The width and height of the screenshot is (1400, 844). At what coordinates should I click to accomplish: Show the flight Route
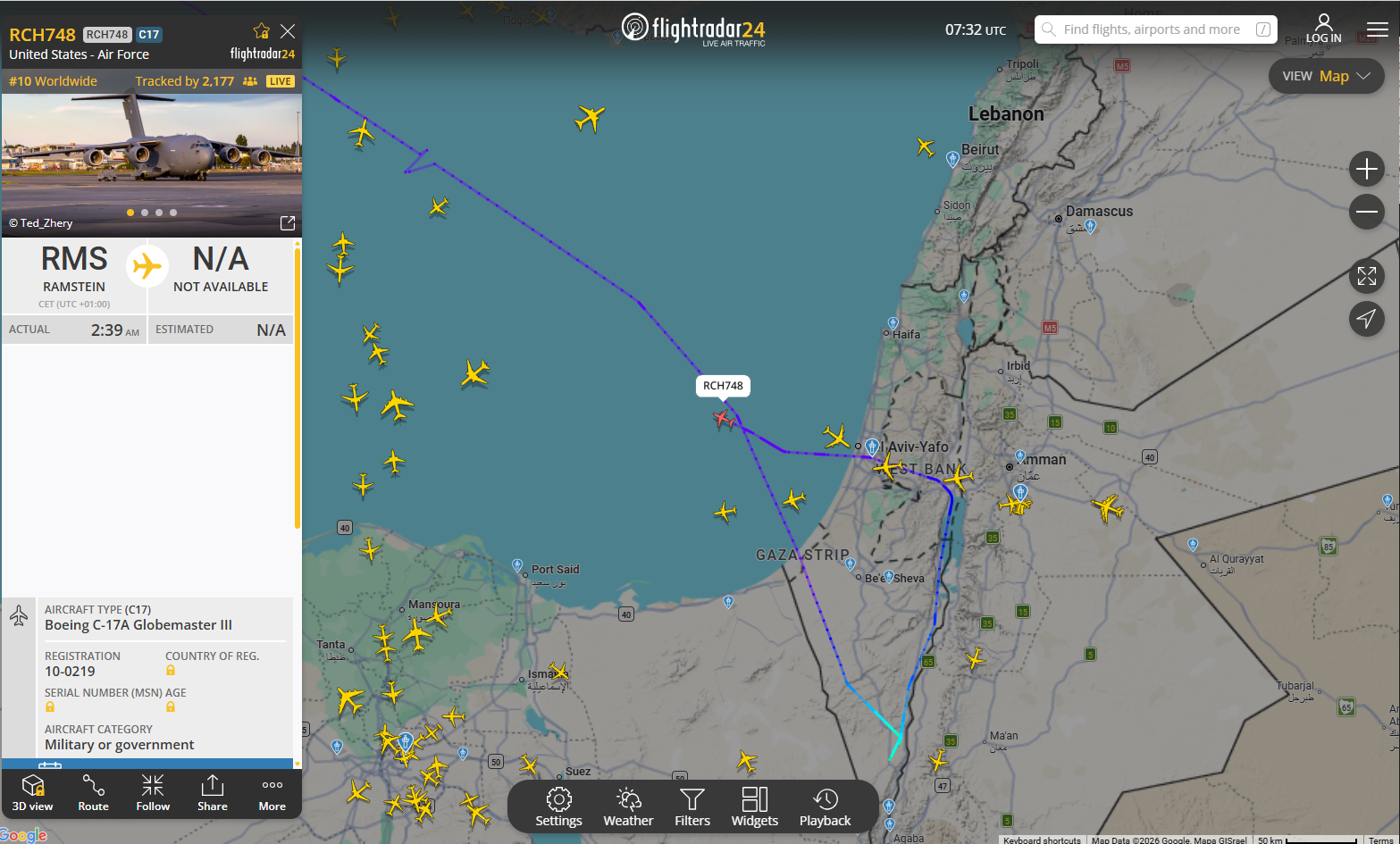click(x=93, y=793)
